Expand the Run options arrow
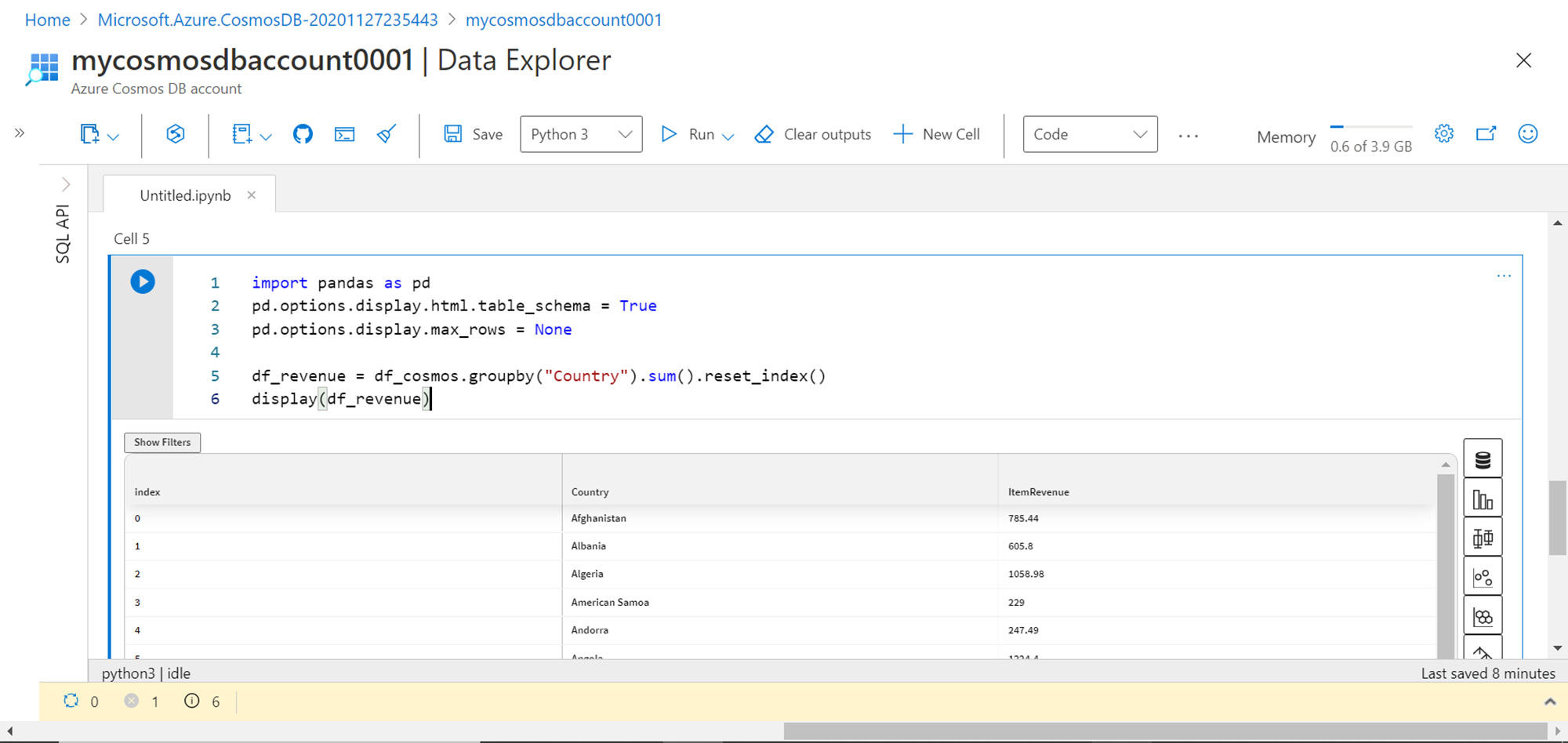The height and width of the screenshot is (743, 1568). [x=728, y=136]
